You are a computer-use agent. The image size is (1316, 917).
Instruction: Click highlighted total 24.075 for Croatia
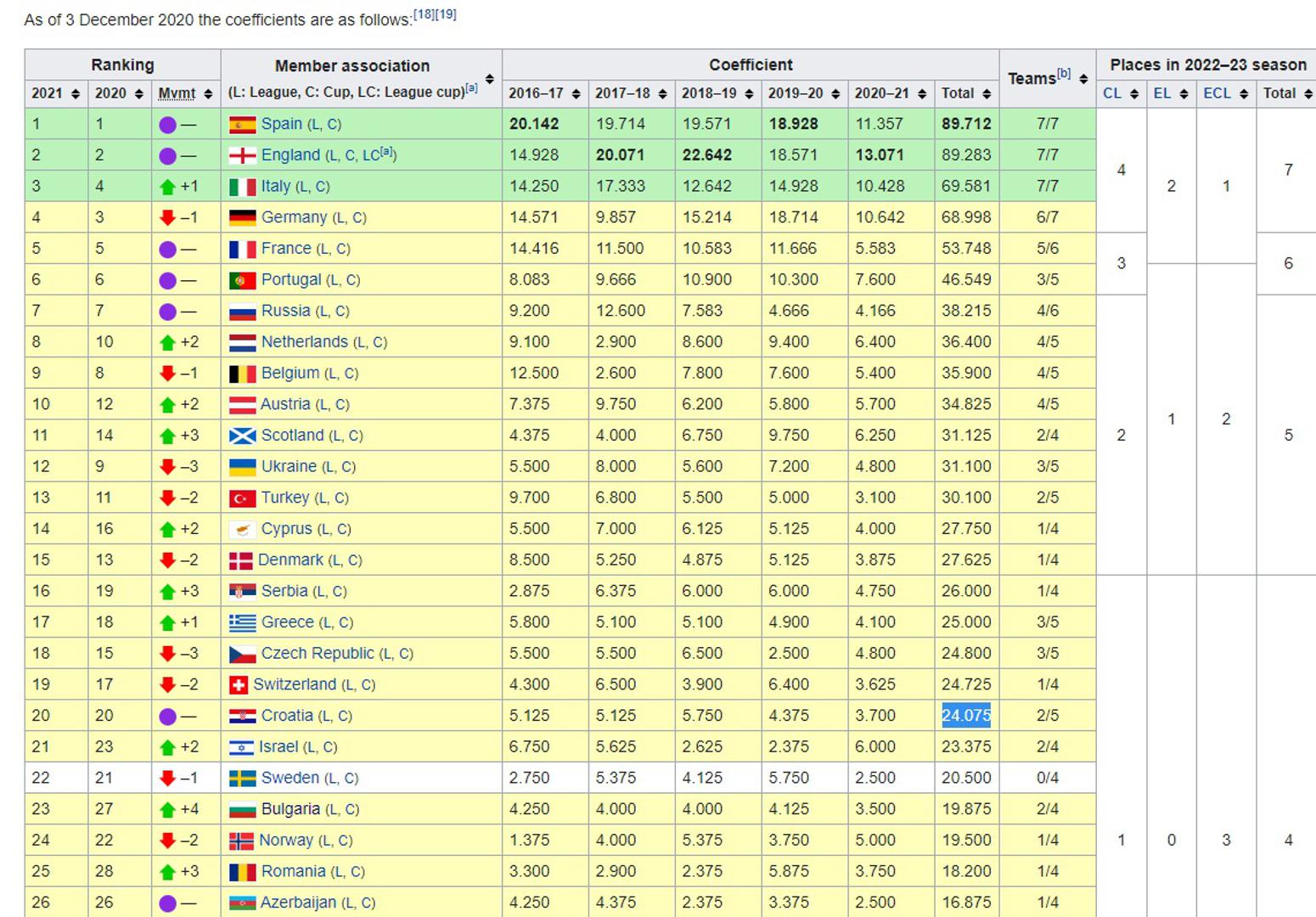pyautogui.click(x=966, y=716)
